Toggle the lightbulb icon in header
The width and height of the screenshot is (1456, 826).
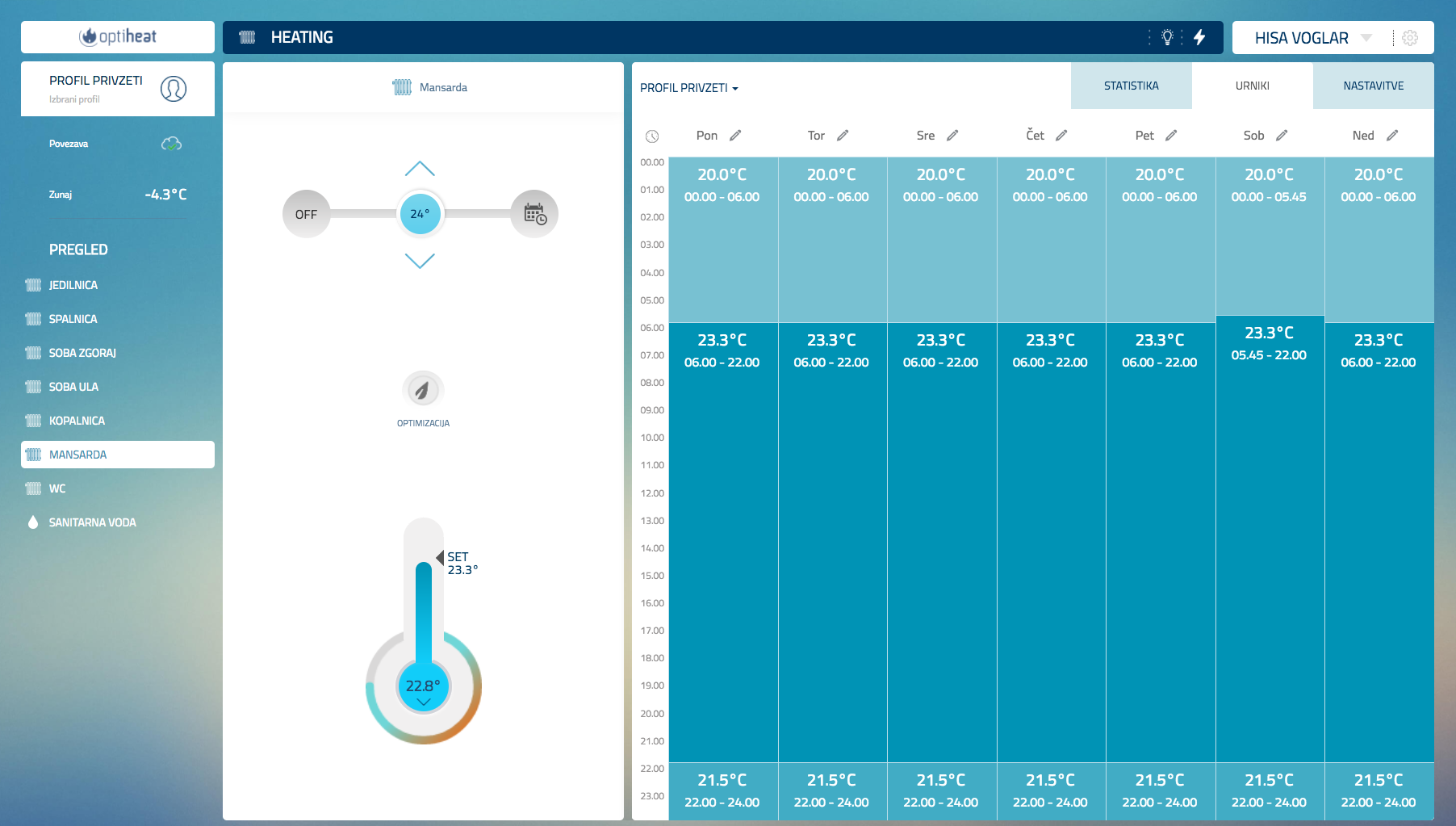[1167, 37]
